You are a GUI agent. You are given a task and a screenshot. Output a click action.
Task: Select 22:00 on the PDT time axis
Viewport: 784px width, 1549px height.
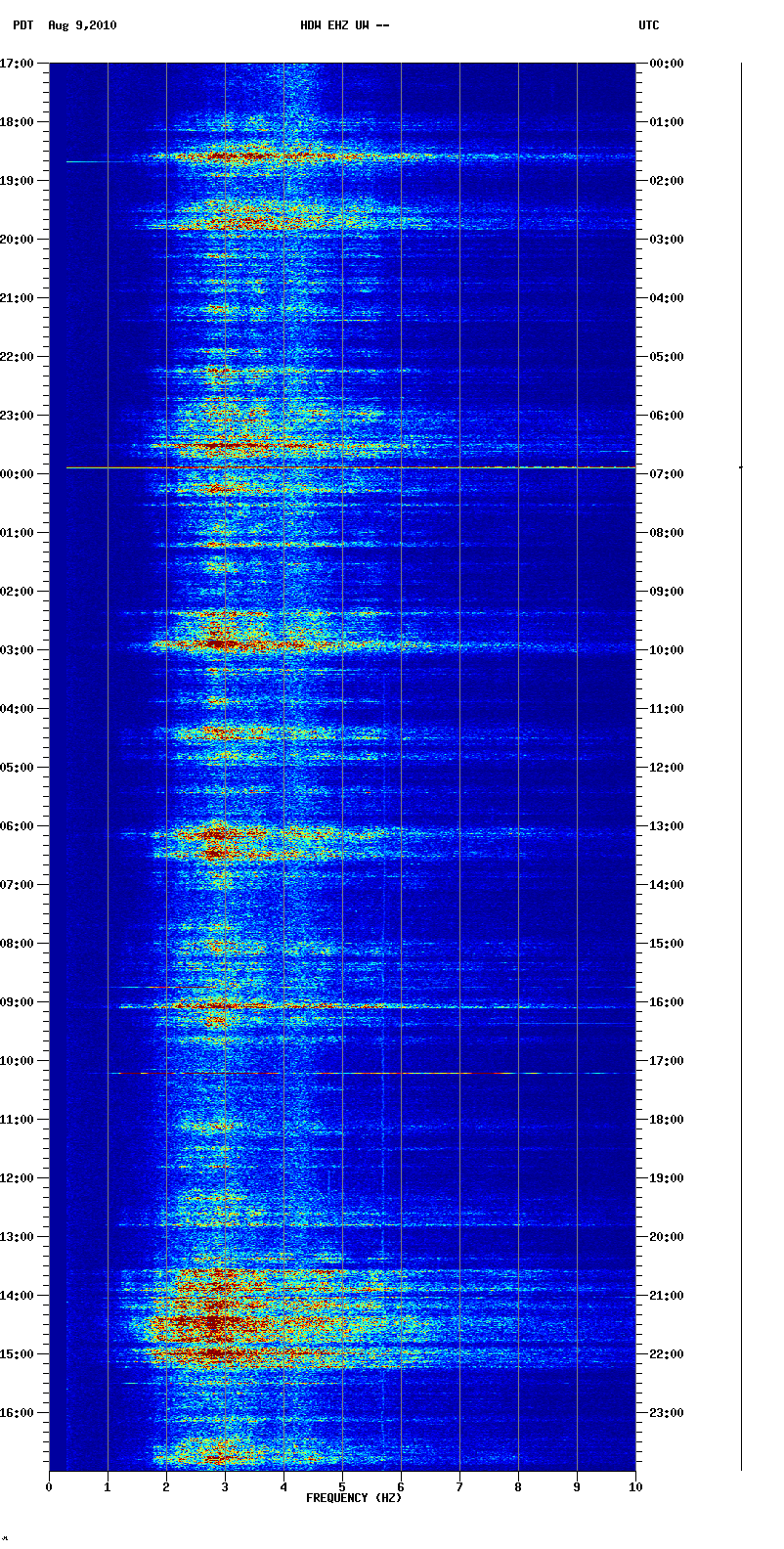[x=17, y=357]
